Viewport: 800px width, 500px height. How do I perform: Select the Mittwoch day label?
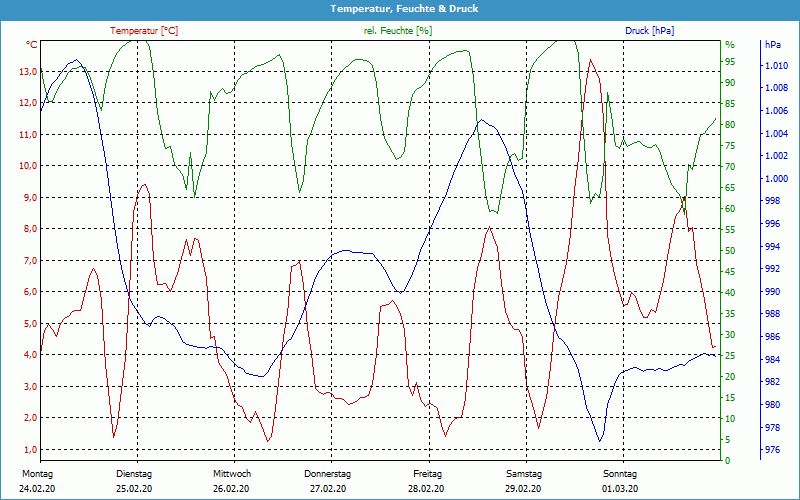[x=232, y=474]
